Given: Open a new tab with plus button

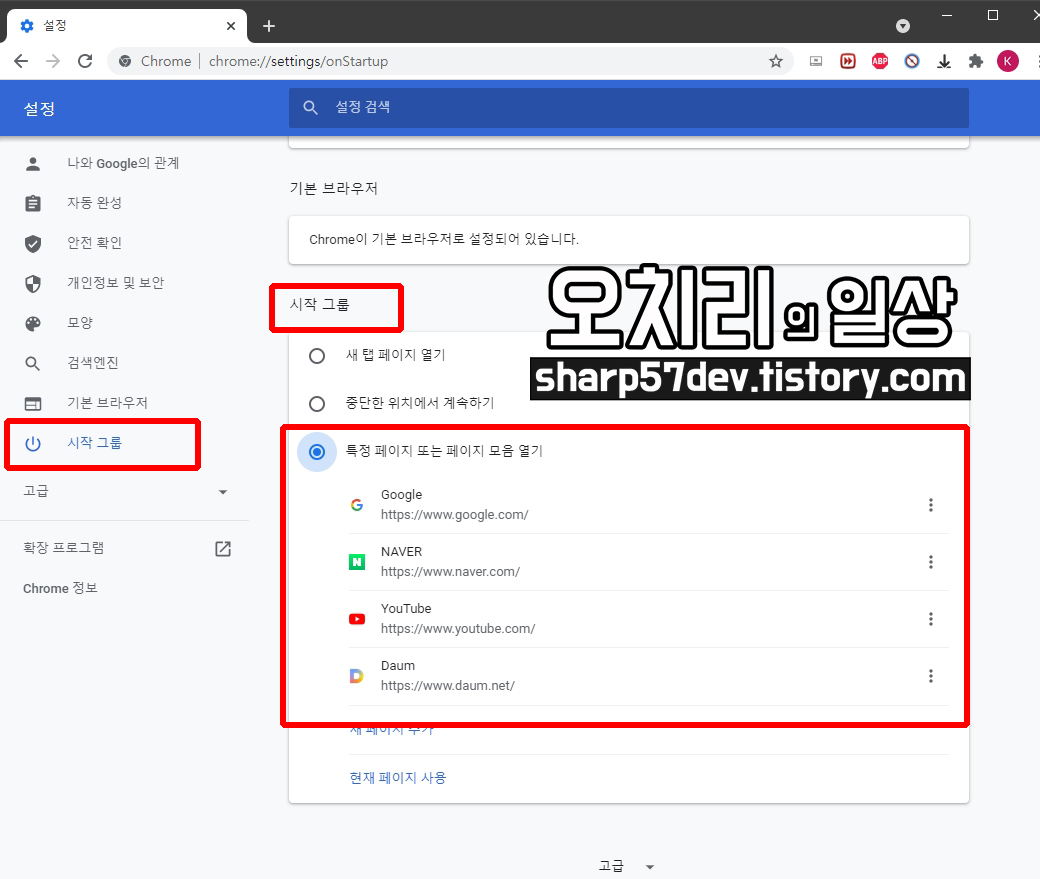Looking at the screenshot, I should [269, 26].
